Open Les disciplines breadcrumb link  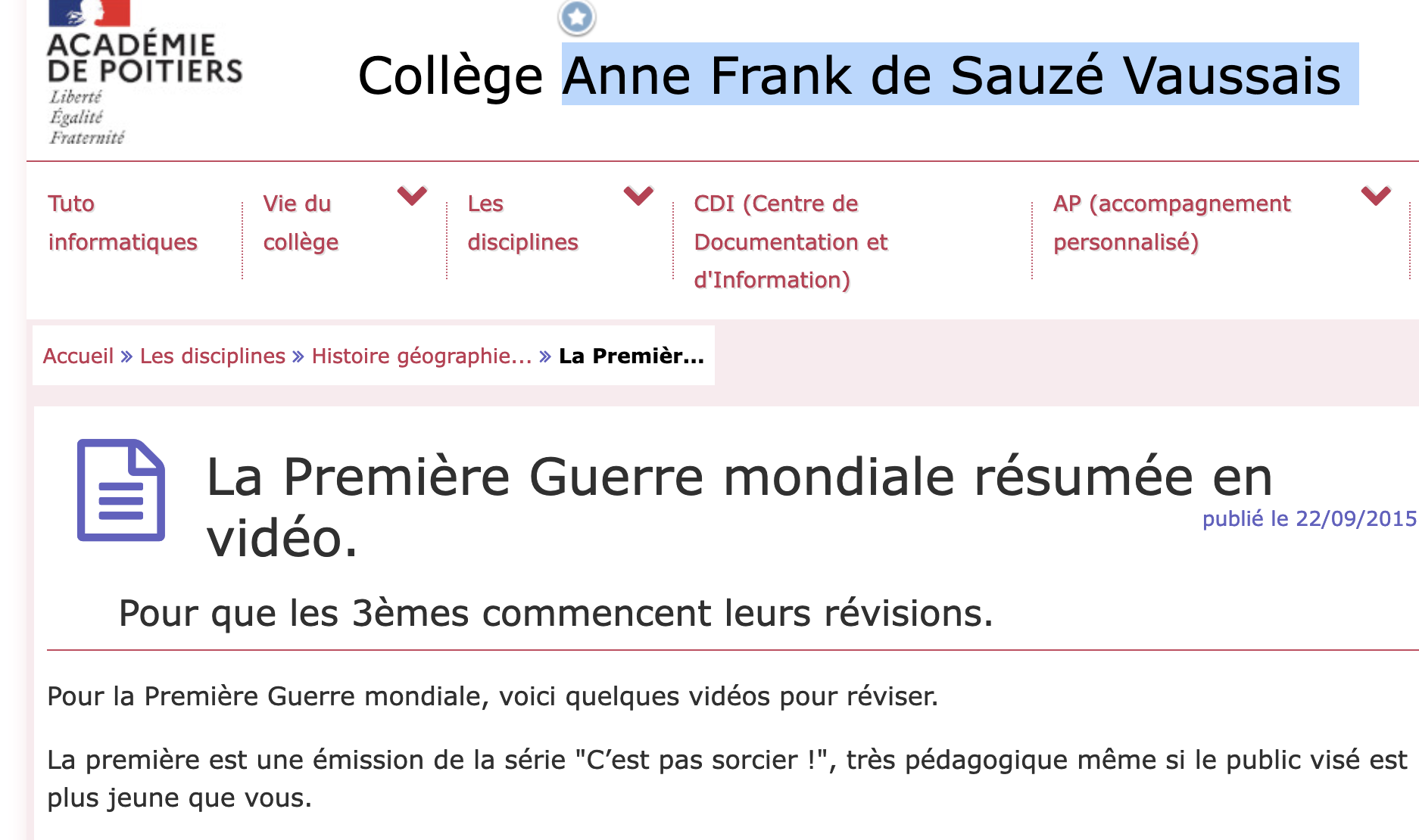212,356
